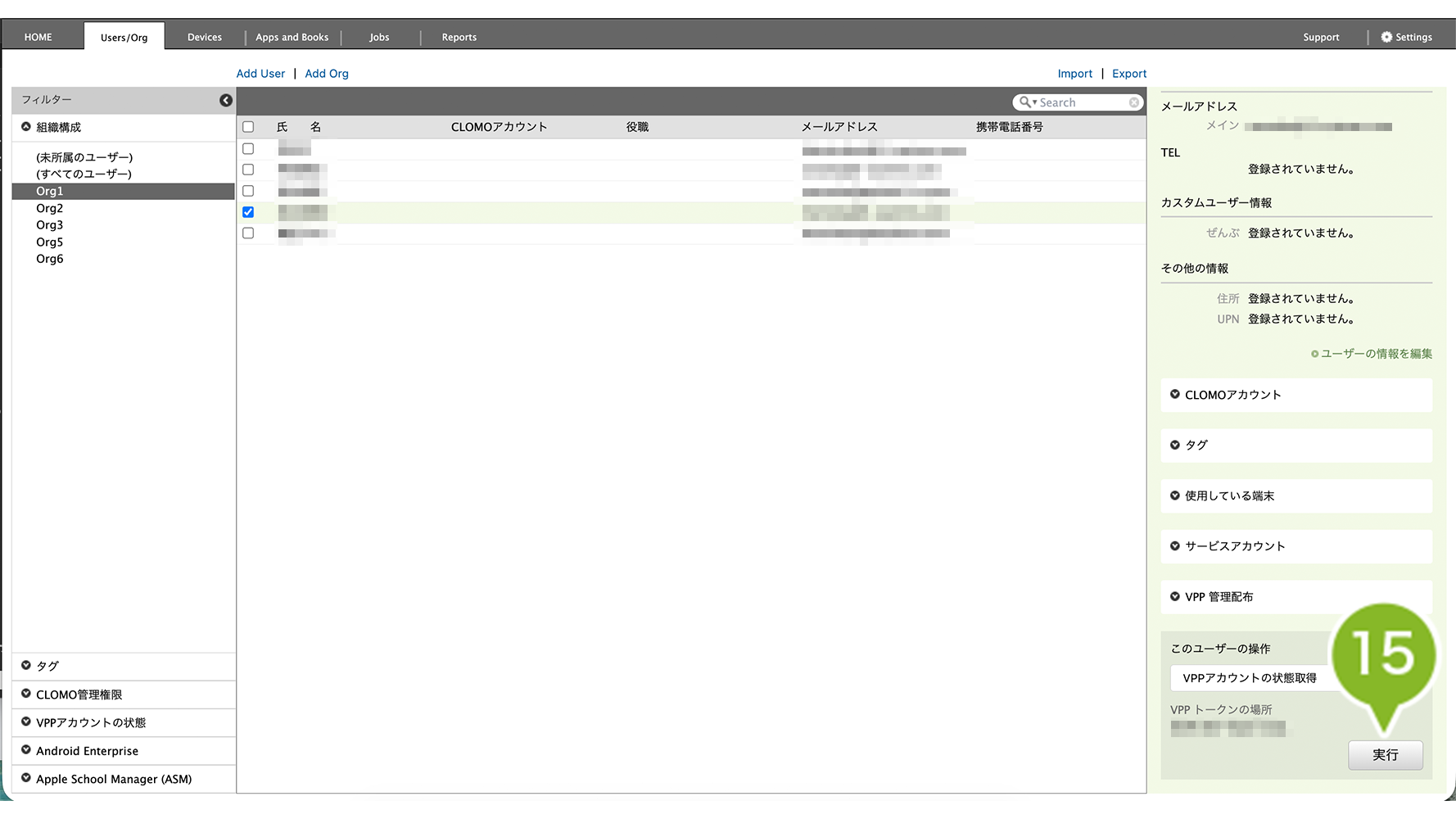Viewport: 1456px width, 819px height.
Task: Expand Apple School Manager (ASM) filter
Action: (113, 779)
